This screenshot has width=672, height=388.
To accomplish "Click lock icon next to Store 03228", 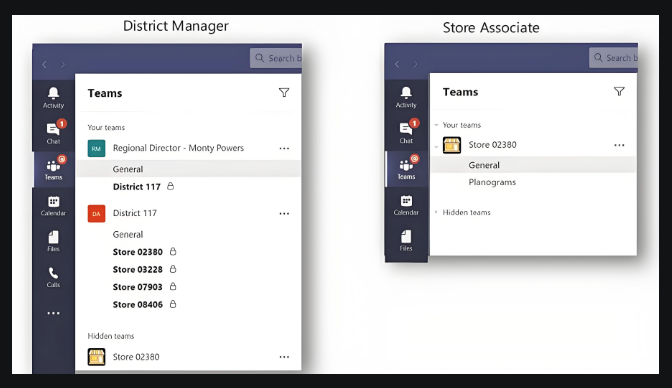I will 173,269.
